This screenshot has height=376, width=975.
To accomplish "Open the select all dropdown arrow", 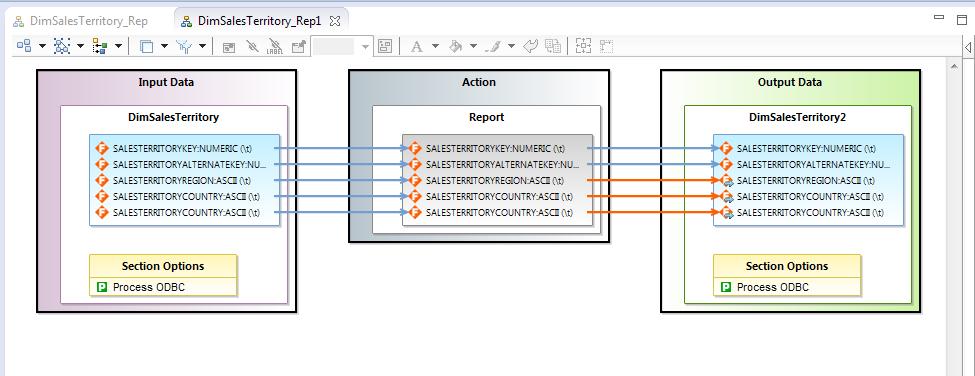I will tap(80, 46).
